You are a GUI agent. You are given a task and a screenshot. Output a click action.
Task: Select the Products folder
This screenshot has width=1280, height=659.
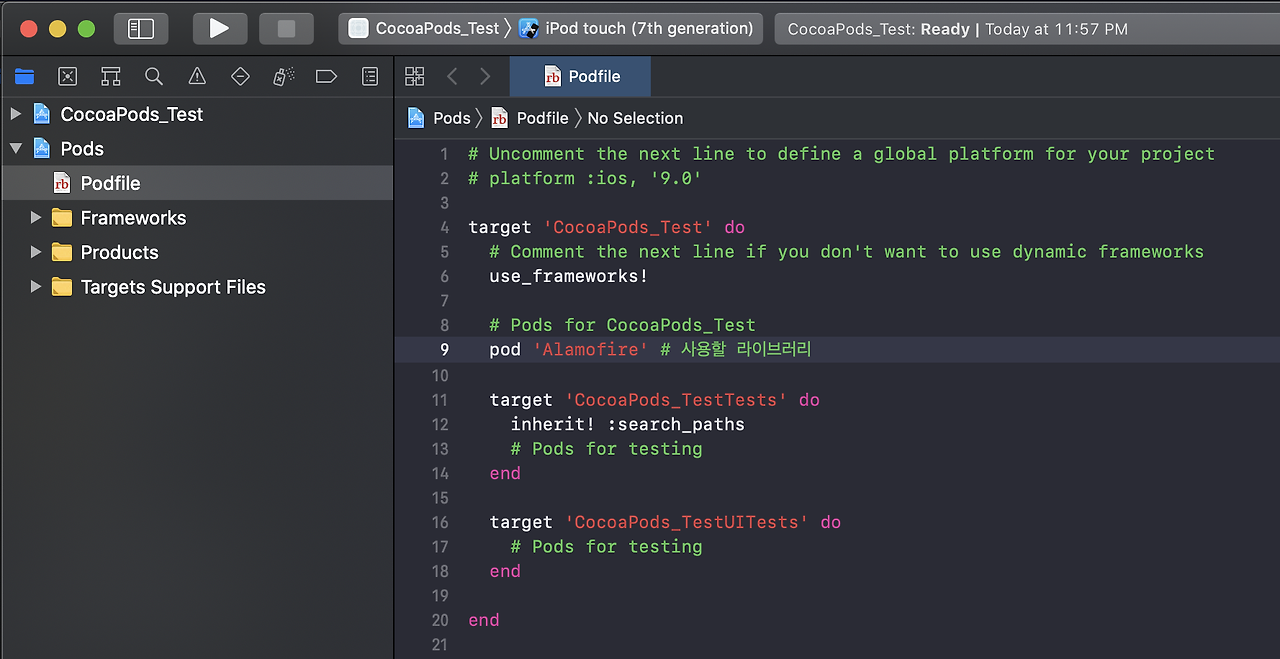(x=197, y=252)
